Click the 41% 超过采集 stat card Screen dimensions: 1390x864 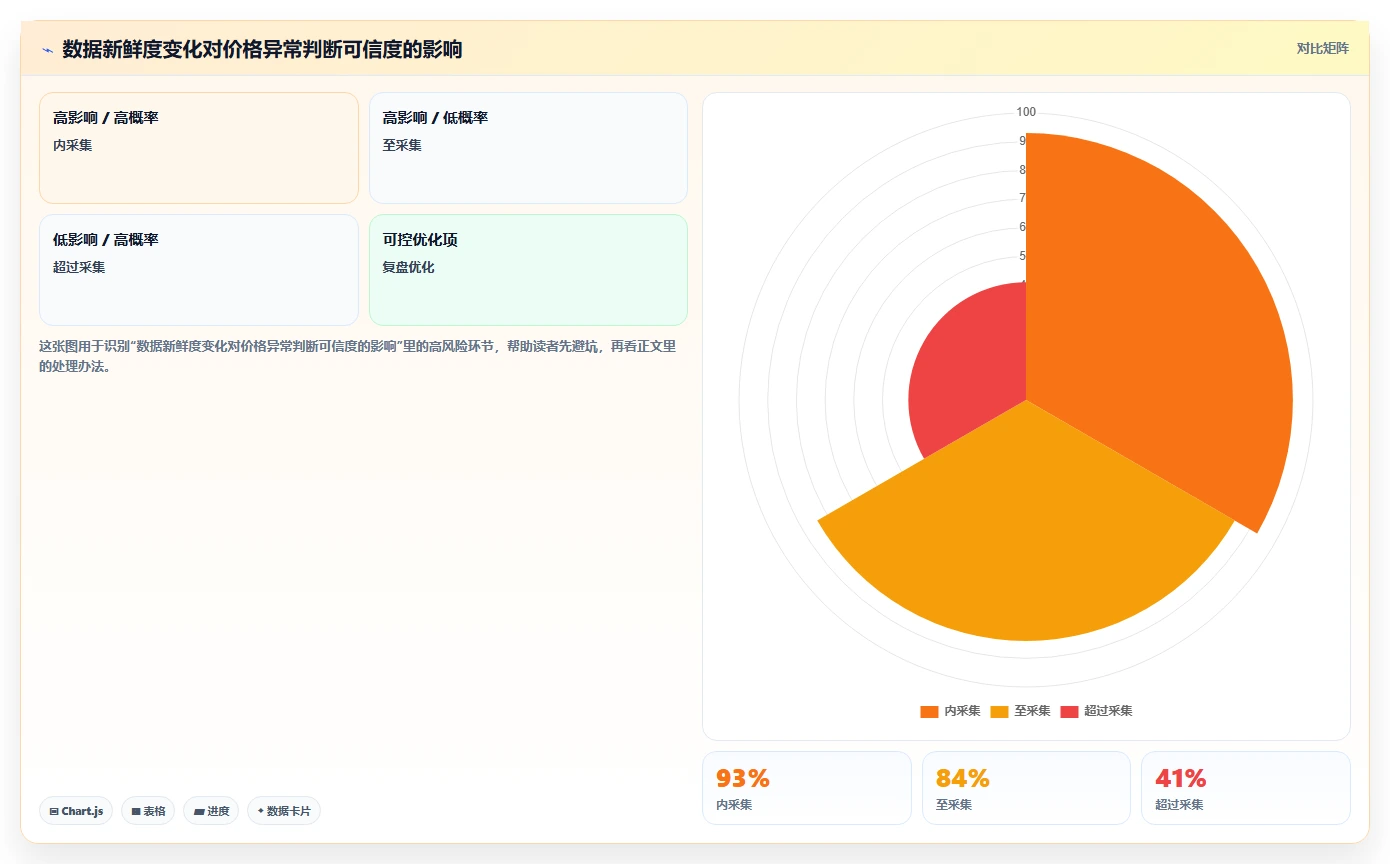tap(1245, 788)
